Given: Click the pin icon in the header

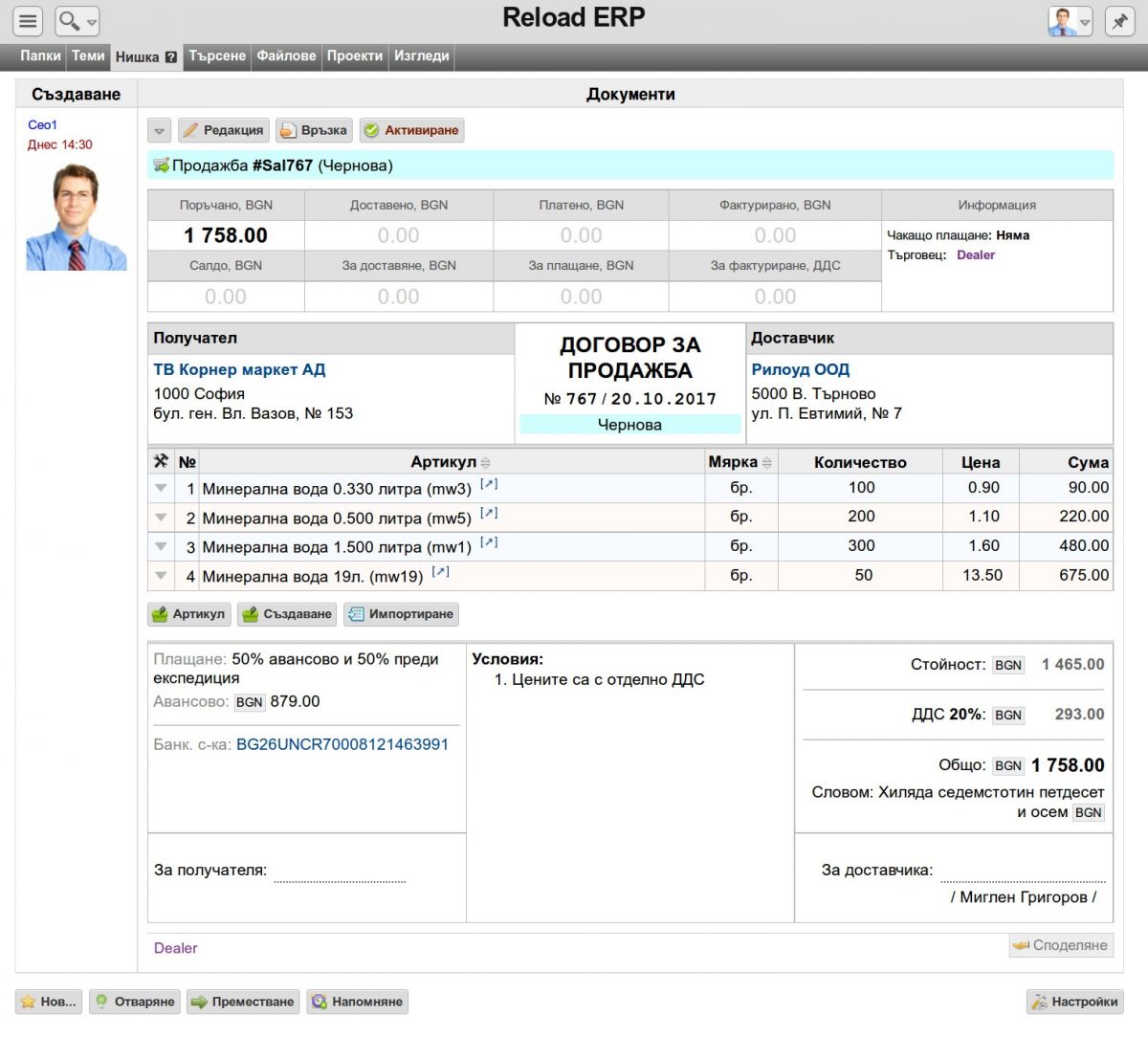Looking at the screenshot, I should [1119, 20].
